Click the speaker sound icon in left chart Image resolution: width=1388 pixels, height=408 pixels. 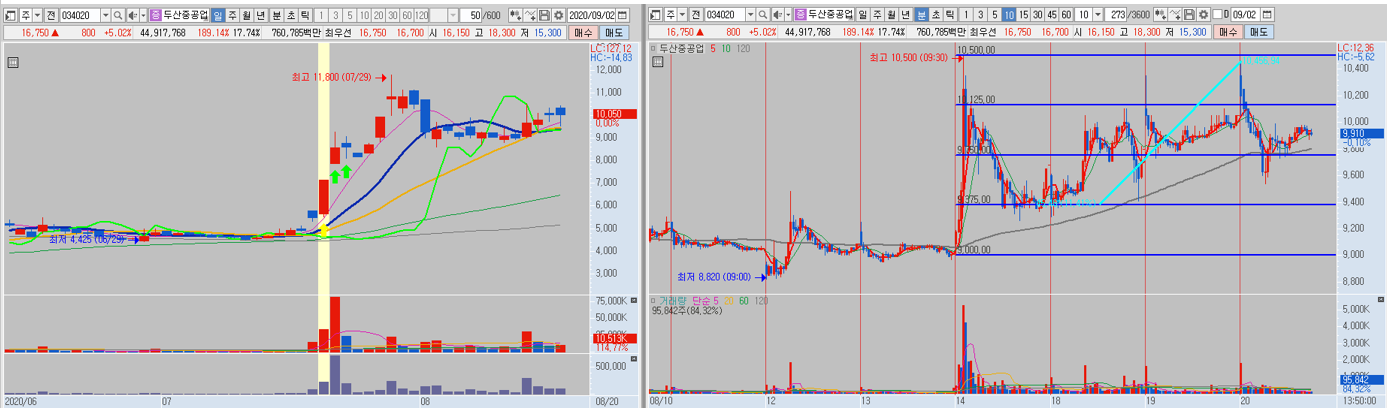pyautogui.click(x=131, y=15)
